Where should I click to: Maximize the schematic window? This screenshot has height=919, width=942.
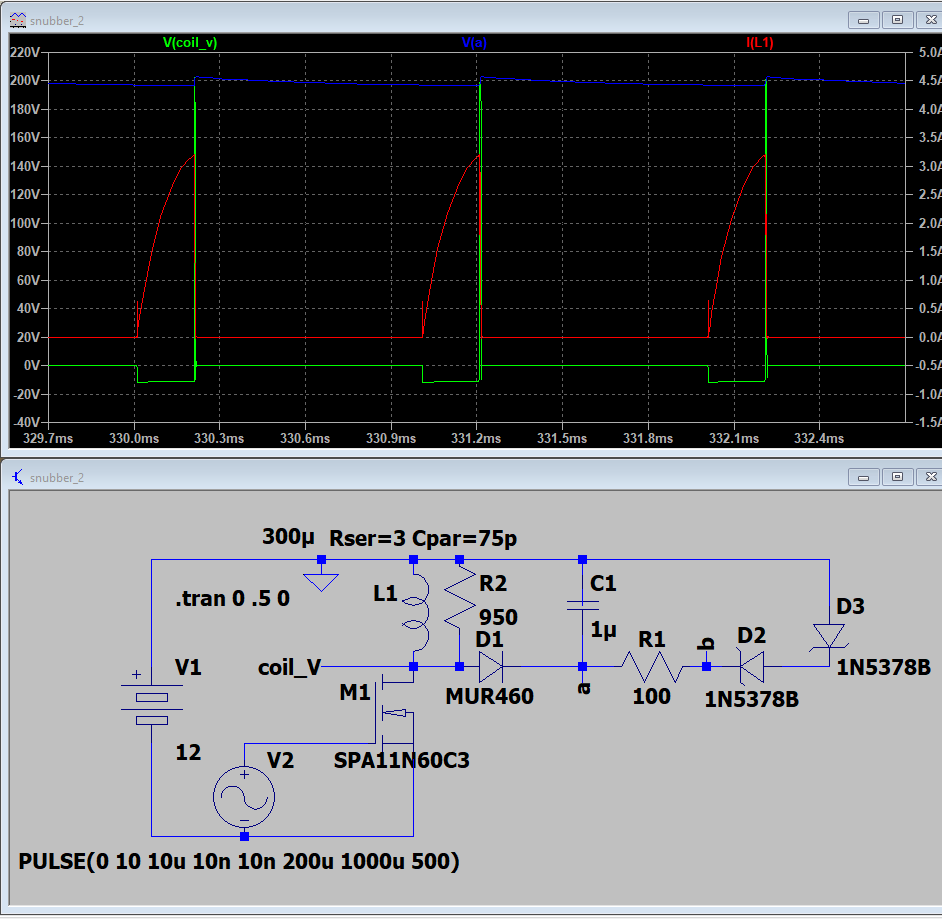[x=897, y=477]
